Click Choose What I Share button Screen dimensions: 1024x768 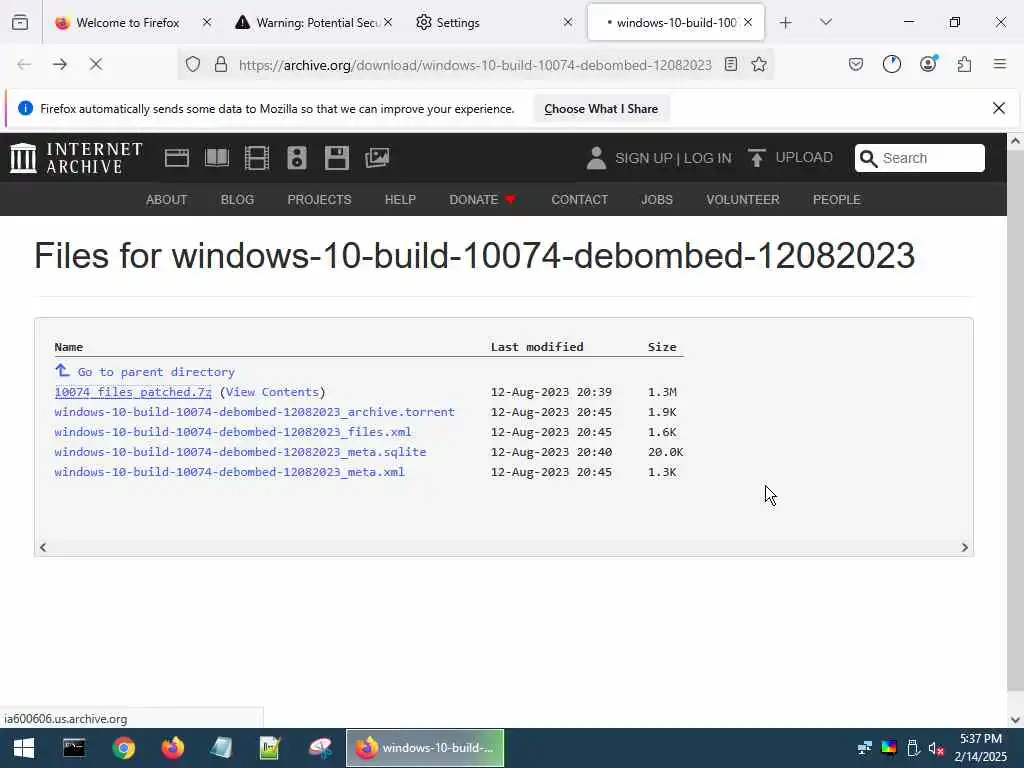point(601,109)
